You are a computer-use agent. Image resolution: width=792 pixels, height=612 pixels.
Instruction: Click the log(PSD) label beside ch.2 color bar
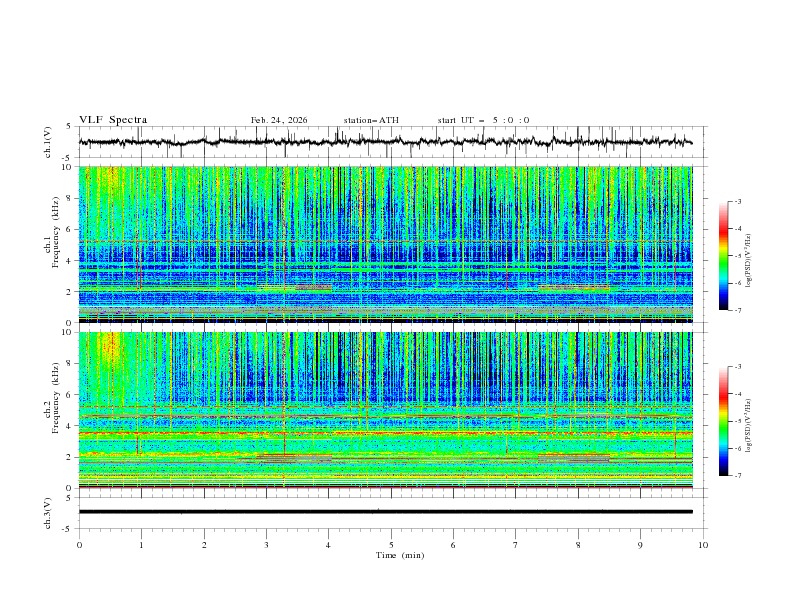pyautogui.click(x=749, y=426)
